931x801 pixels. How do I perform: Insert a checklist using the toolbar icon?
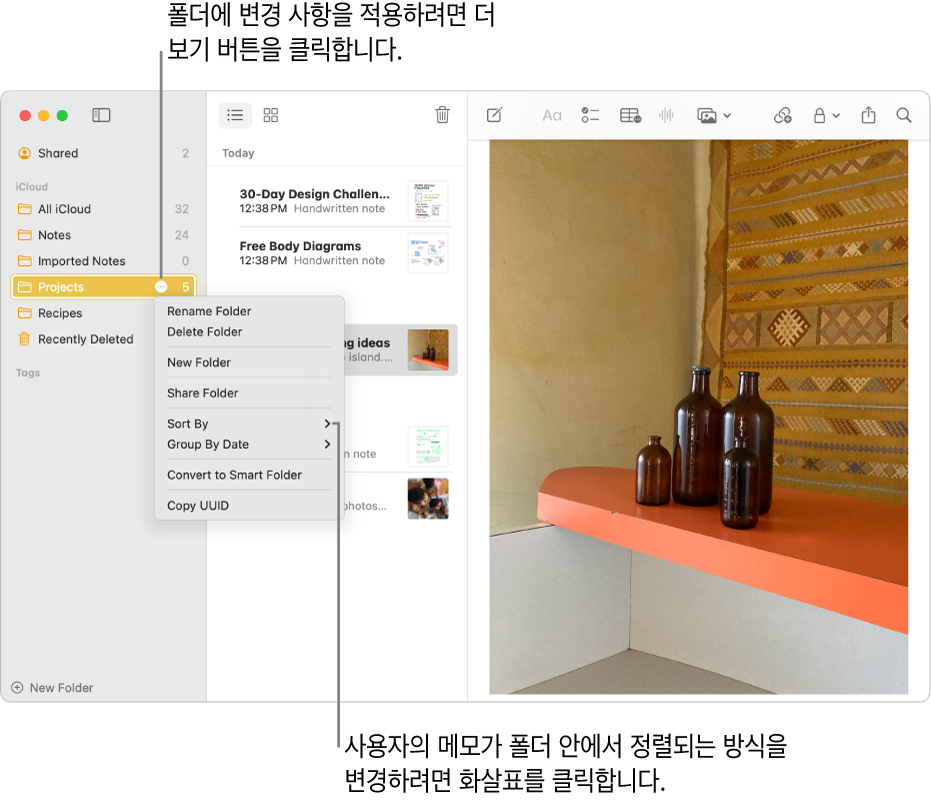(590, 115)
